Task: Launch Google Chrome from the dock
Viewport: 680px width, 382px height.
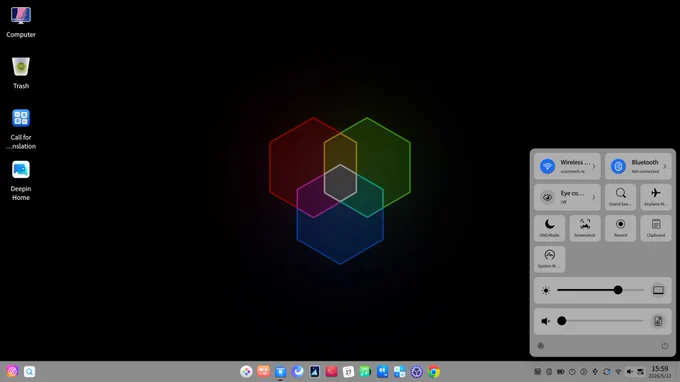Action: (434, 372)
